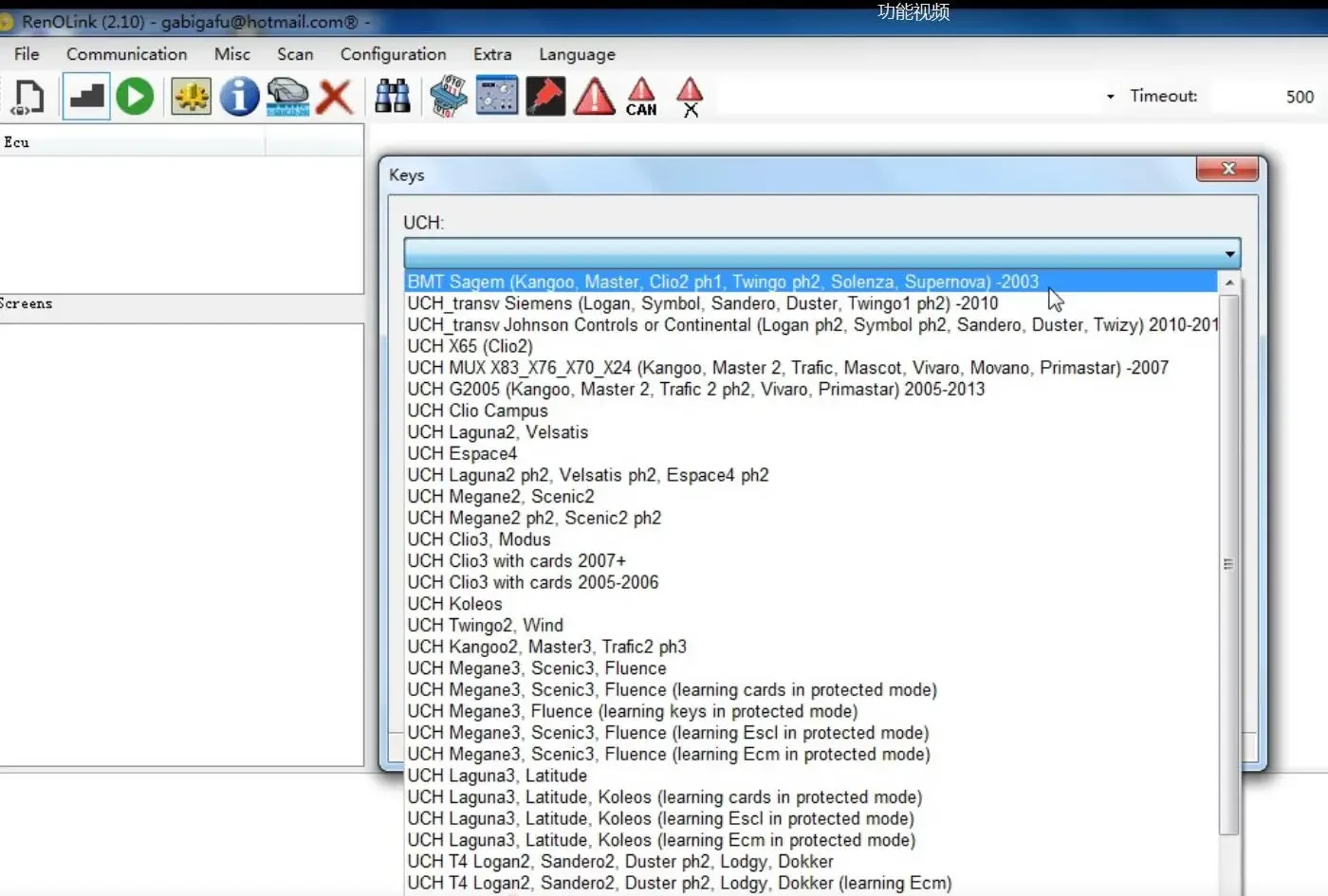Select UCH Laguna2, Velsatis
The image size is (1328, 896).
coord(811,432)
